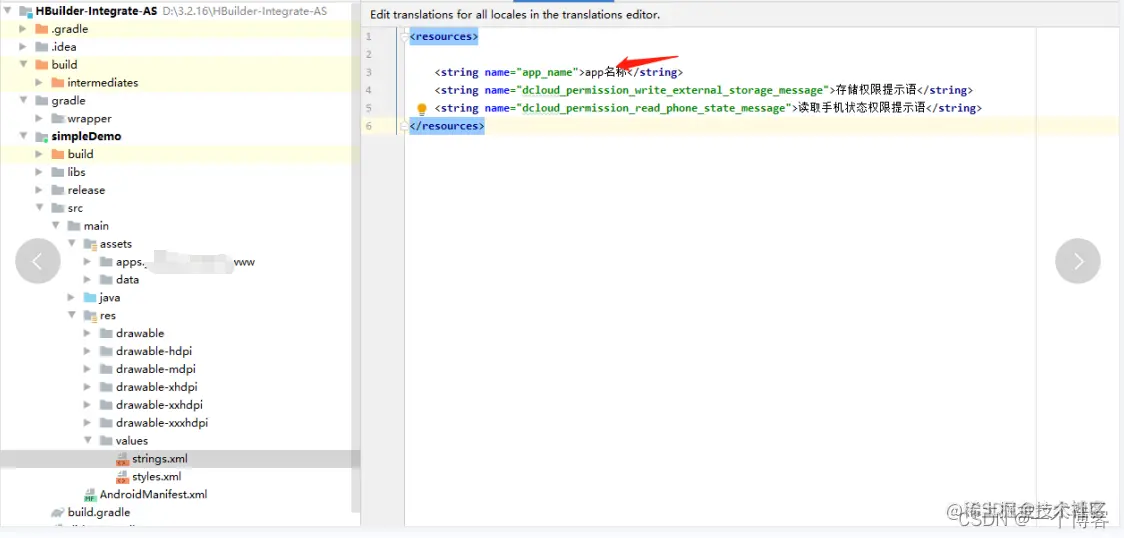The height and width of the screenshot is (538, 1124).
Task: Expand the java folder arrow
Action: [72, 297]
